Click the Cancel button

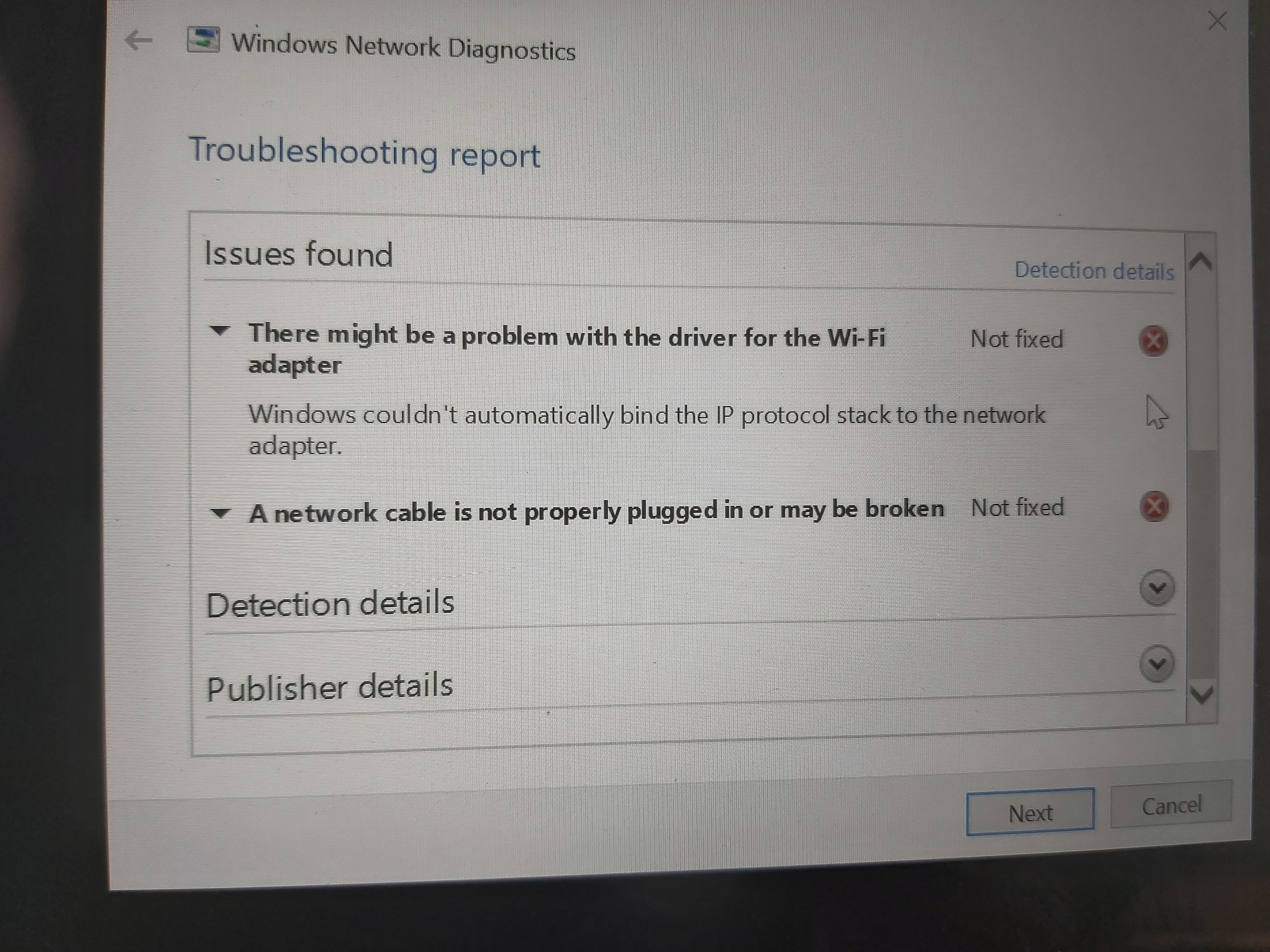click(1171, 805)
